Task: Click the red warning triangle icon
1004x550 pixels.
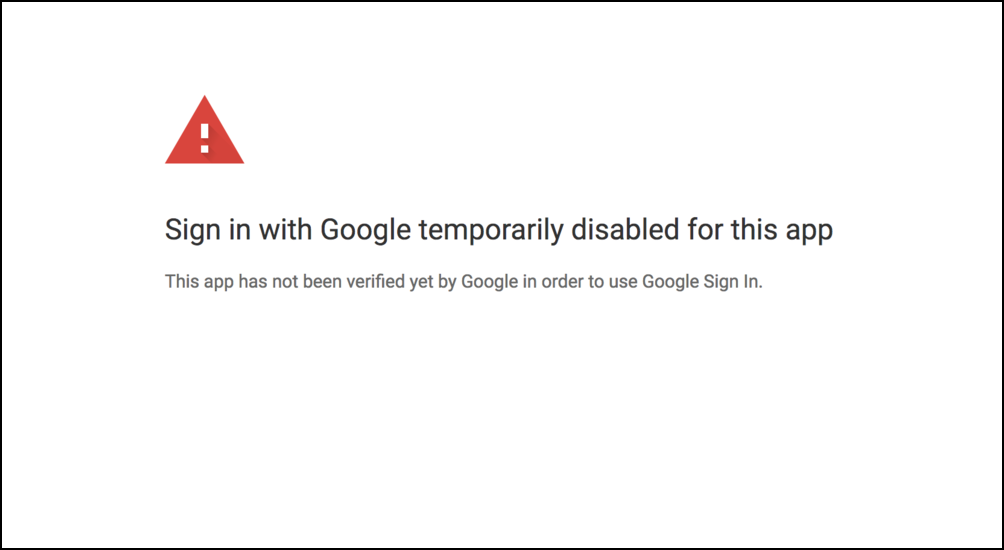Action: click(204, 132)
